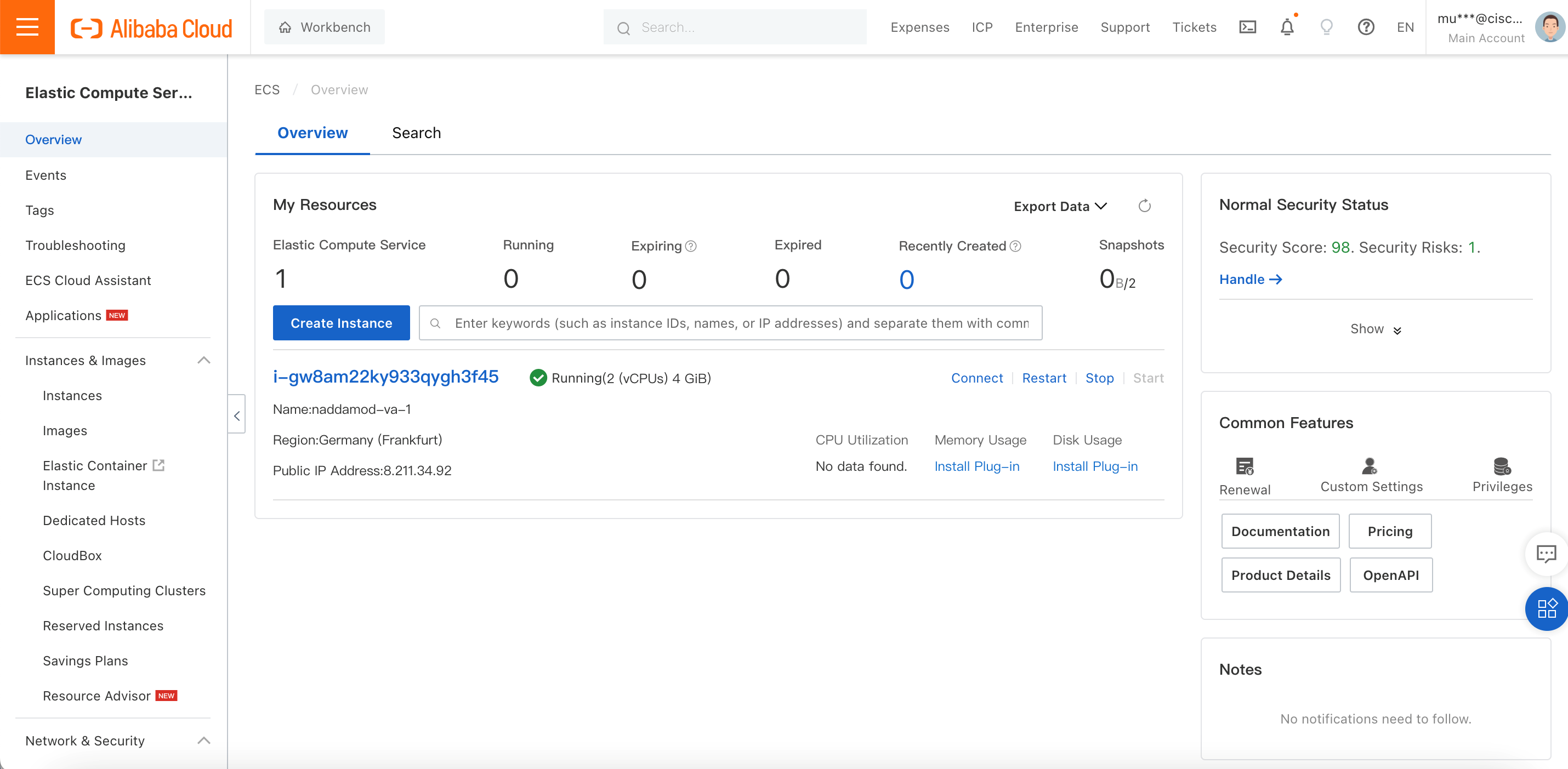Click the green running status checkmark
Screen dimensions: 1568x769
[x=538, y=378]
